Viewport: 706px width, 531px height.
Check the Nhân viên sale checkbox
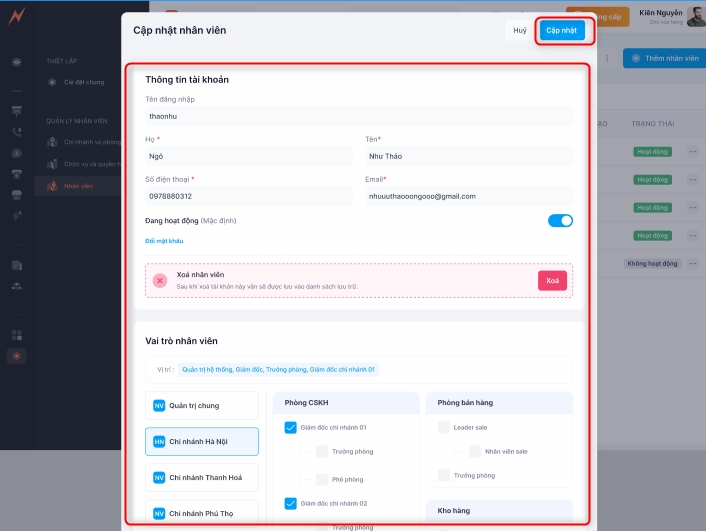click(475, 451)
